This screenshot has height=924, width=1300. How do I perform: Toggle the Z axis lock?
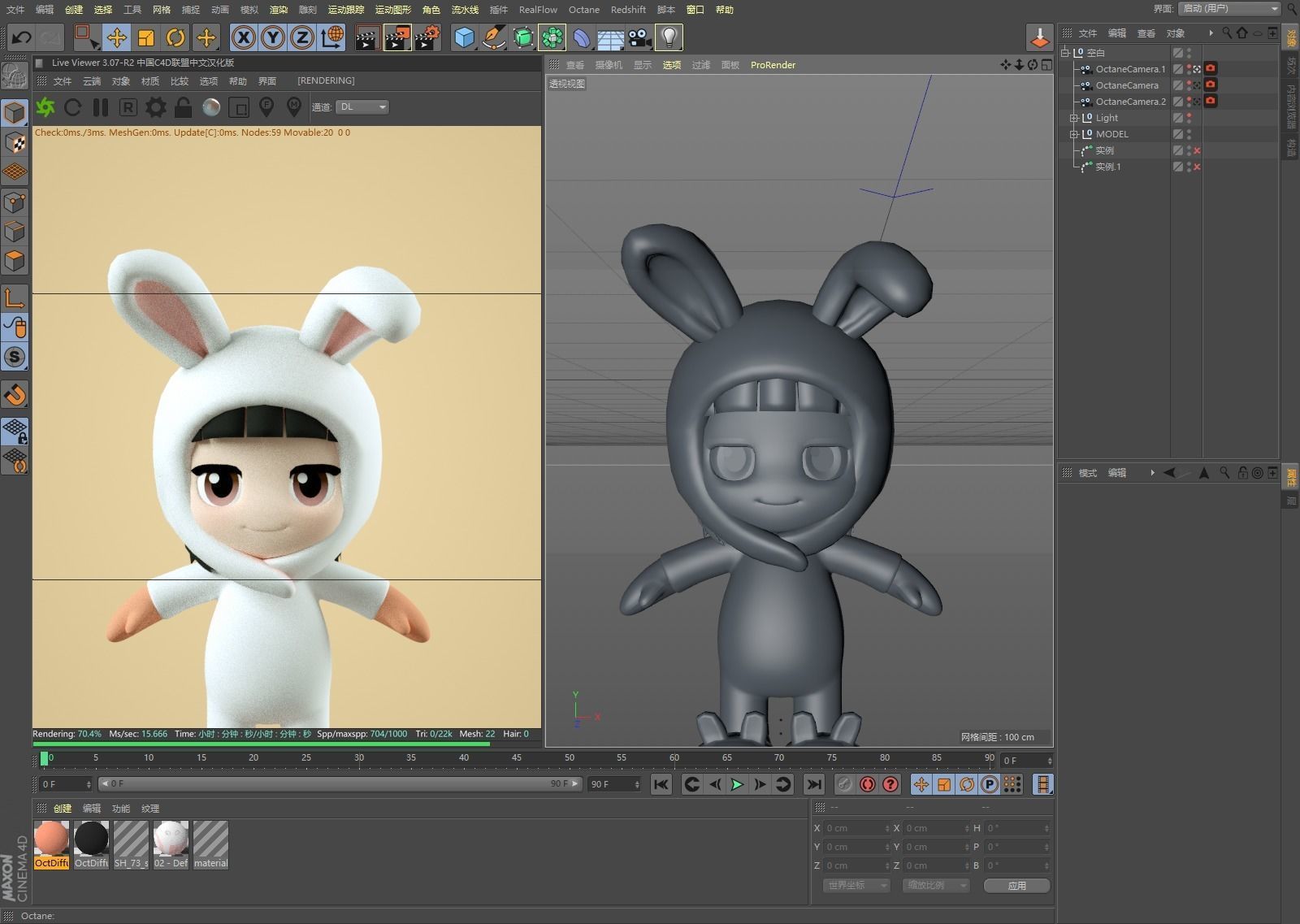[302, 37]
